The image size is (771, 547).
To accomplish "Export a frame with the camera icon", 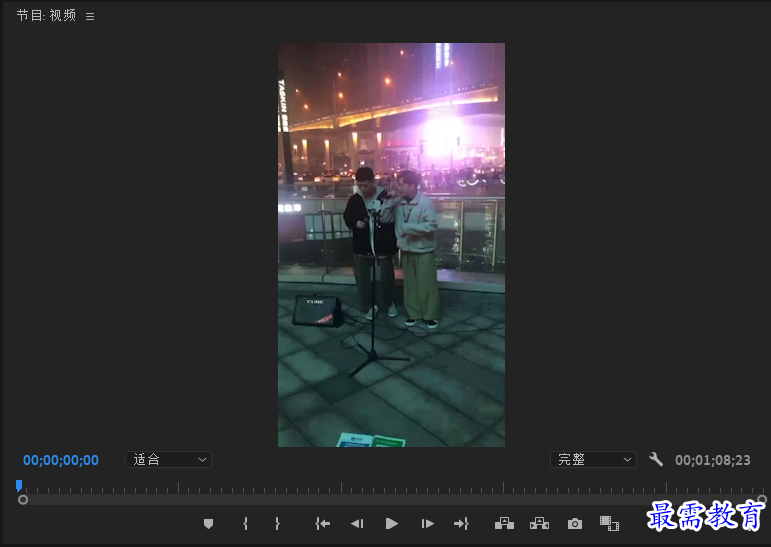I will pos(574,524).
